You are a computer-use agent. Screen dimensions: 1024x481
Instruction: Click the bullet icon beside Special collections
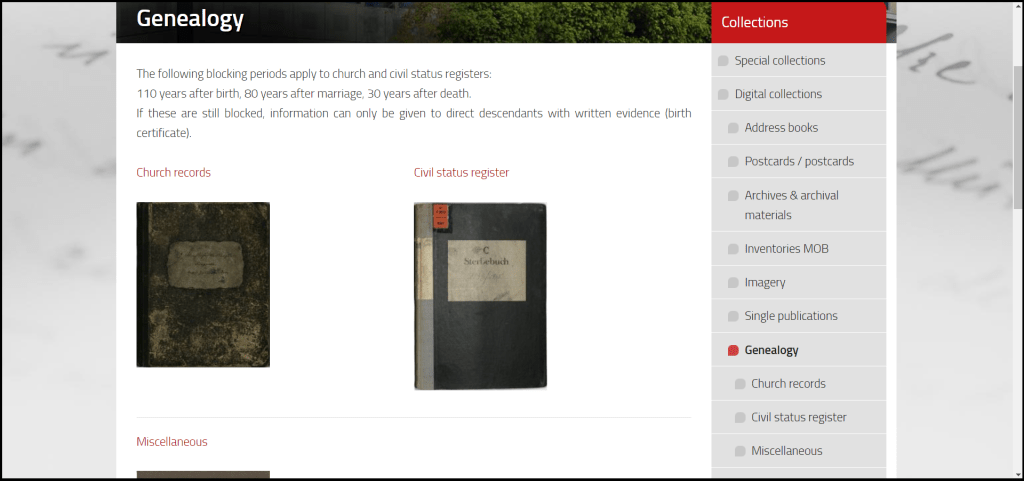(723, 61)
